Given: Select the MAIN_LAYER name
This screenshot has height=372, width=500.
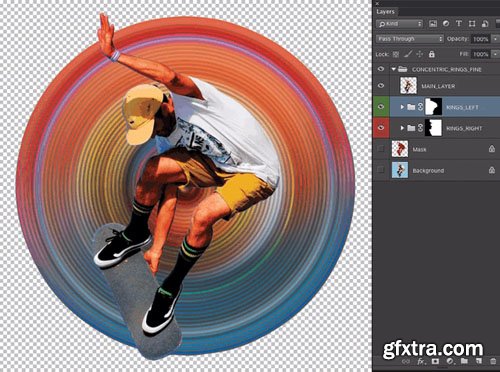Looking at the screenshot, I should click(x=438, y=86).
